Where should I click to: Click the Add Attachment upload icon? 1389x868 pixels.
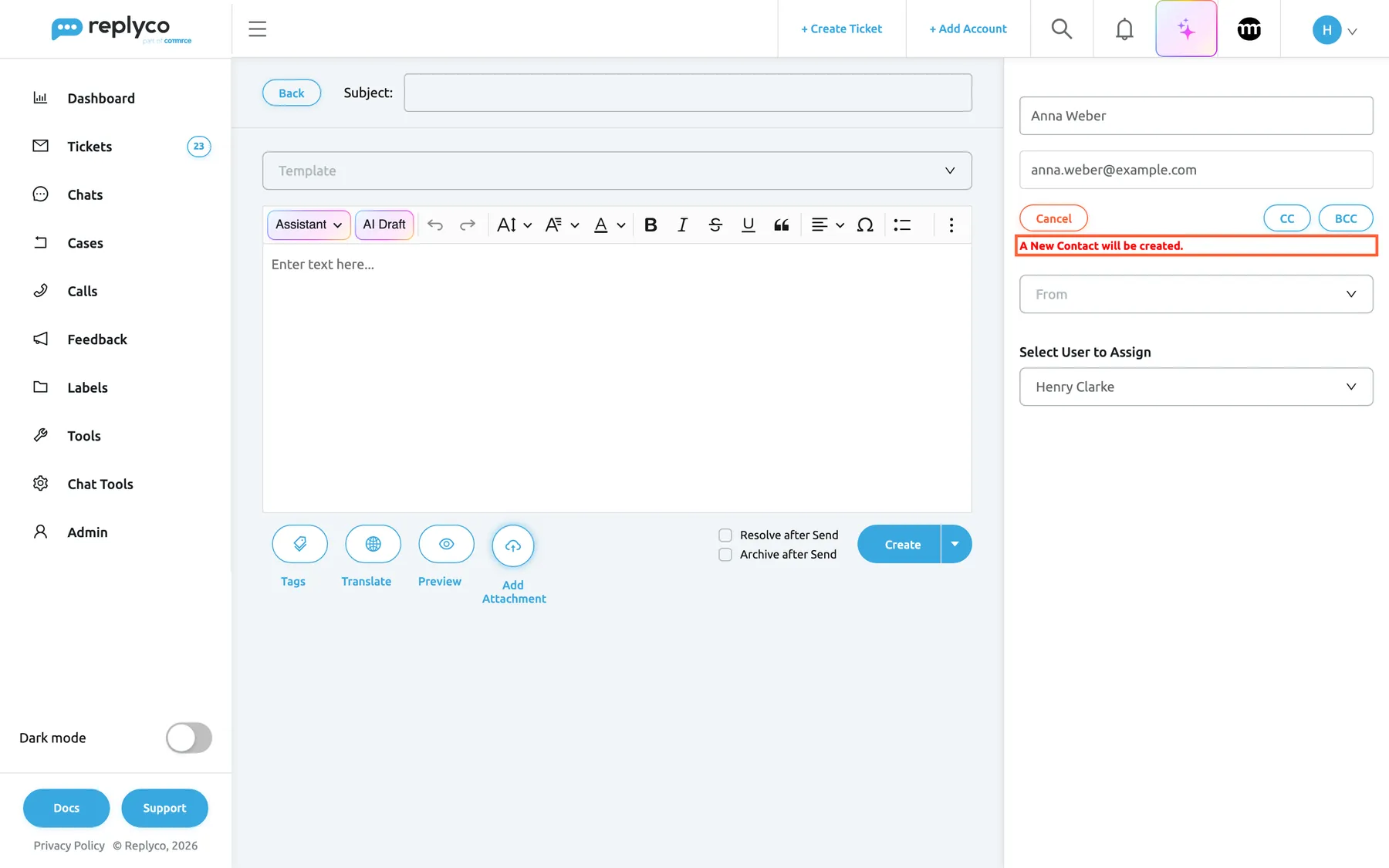(513, 545)
